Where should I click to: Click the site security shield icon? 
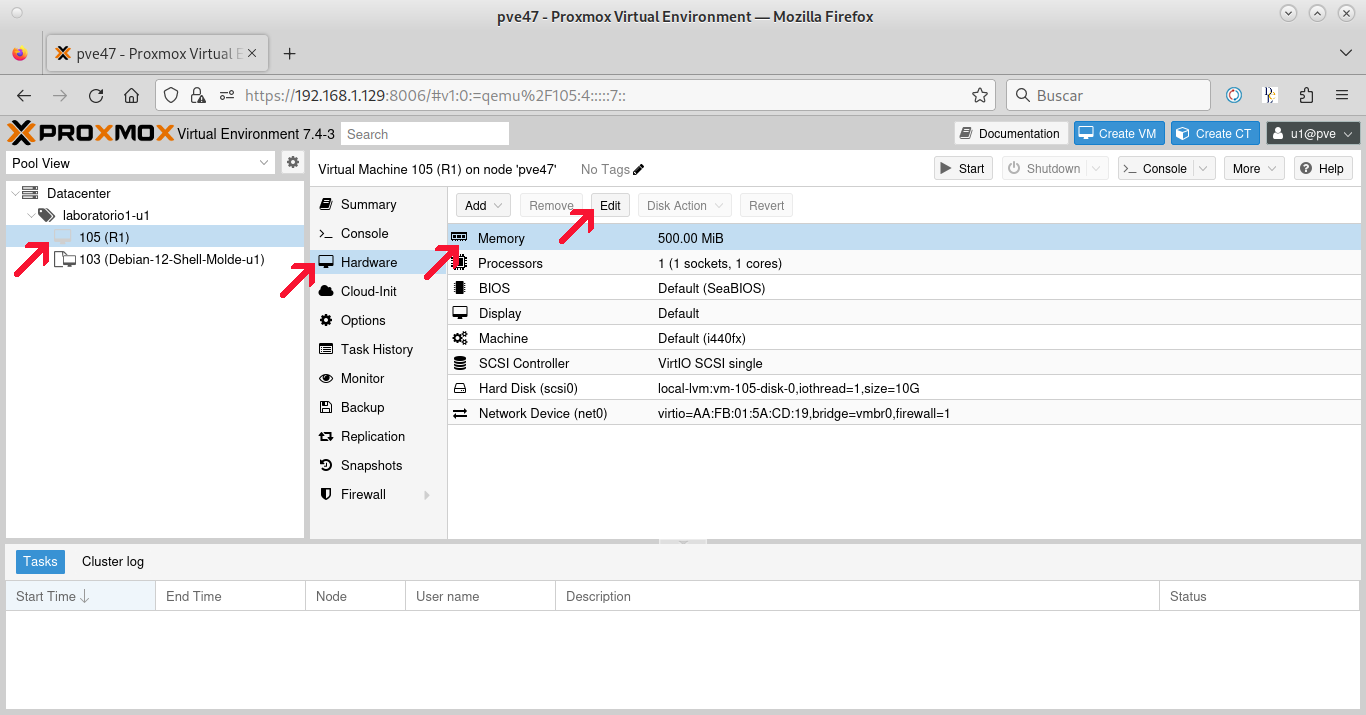[171, 96]
